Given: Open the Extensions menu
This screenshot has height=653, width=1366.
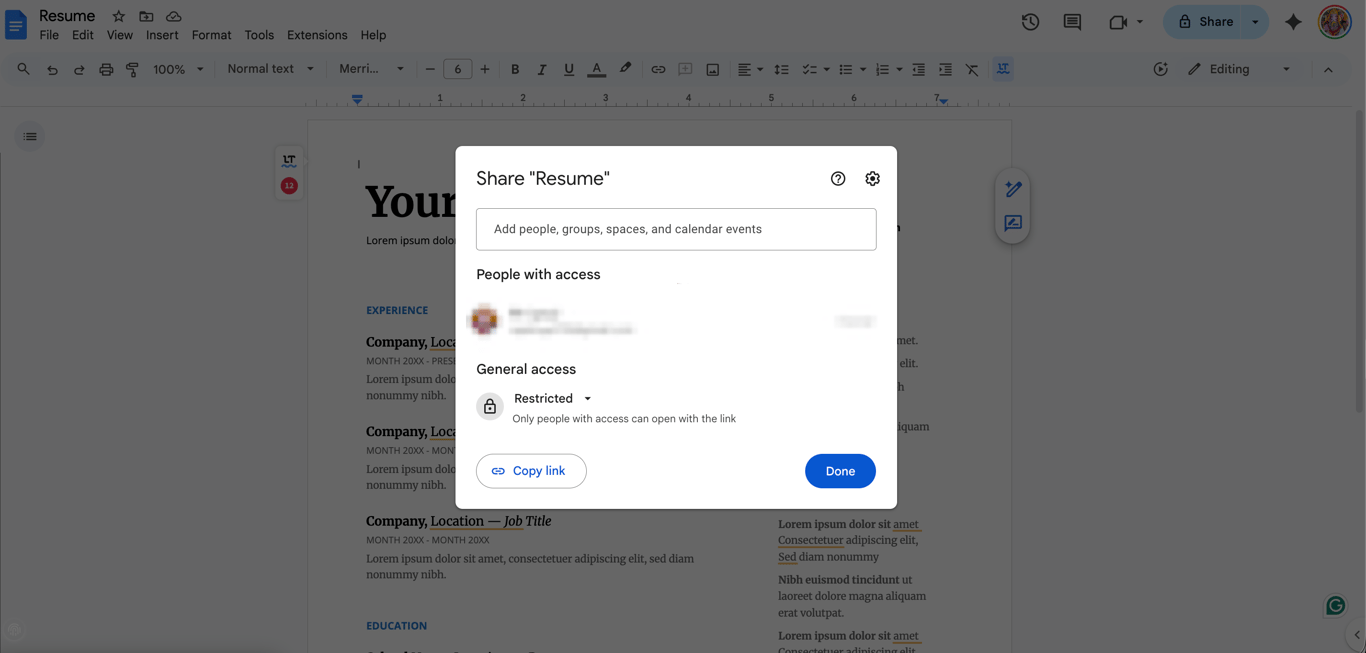Looking at the screenshot, I should pyautogui.click(x=317, y=35).
